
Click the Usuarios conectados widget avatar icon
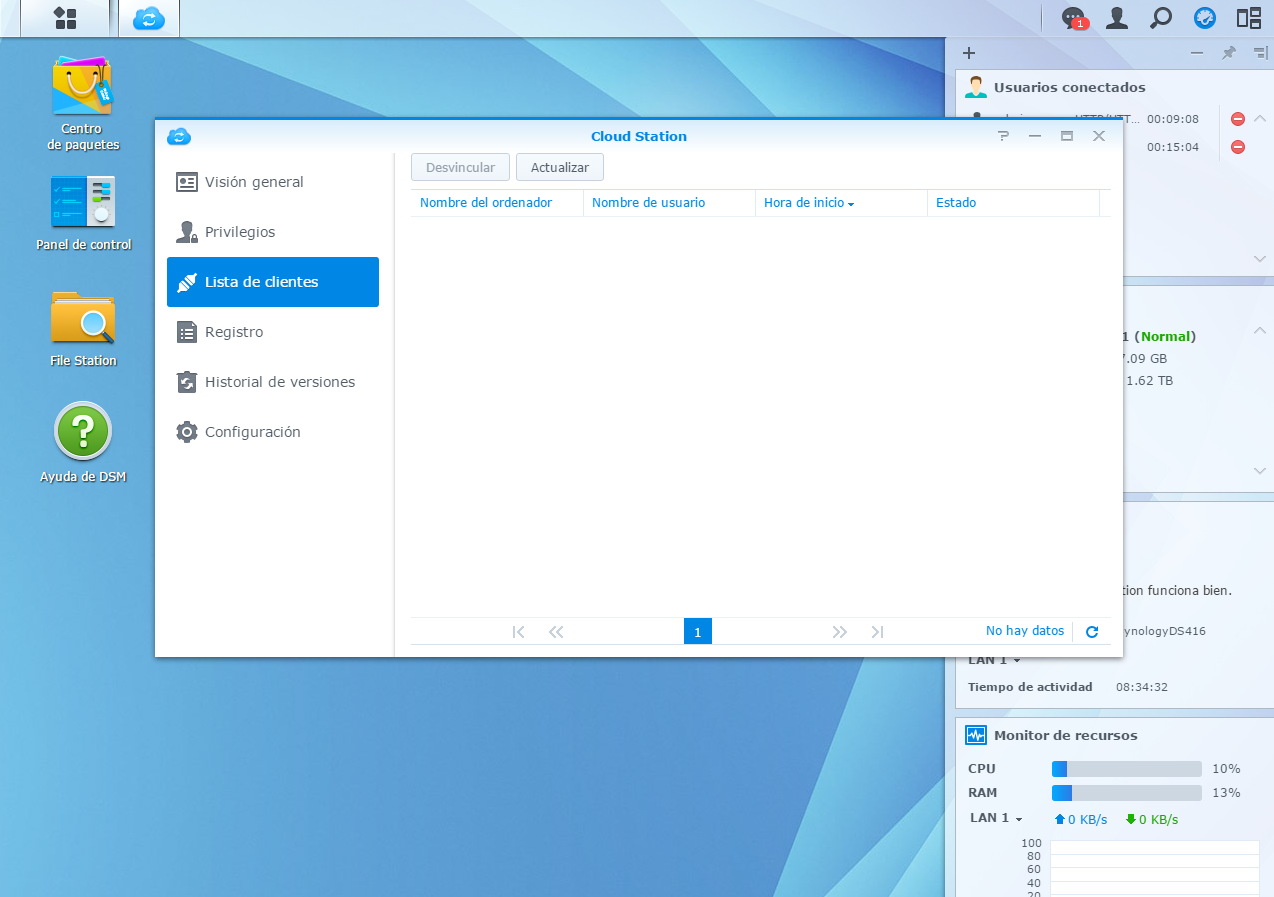click(x=976, y=87)
